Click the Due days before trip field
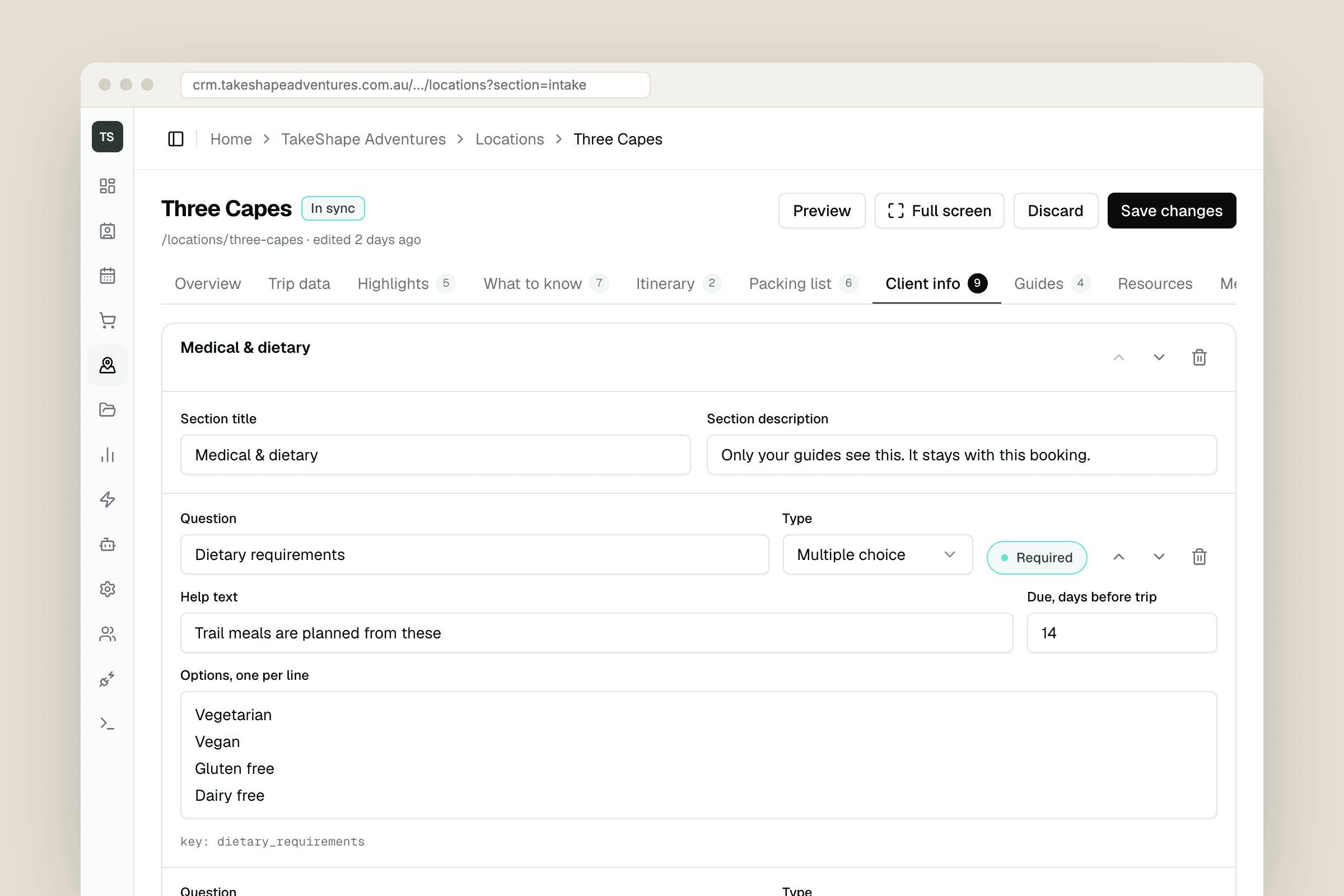This screenshot has height=896, width=1344. (1122, 633)
